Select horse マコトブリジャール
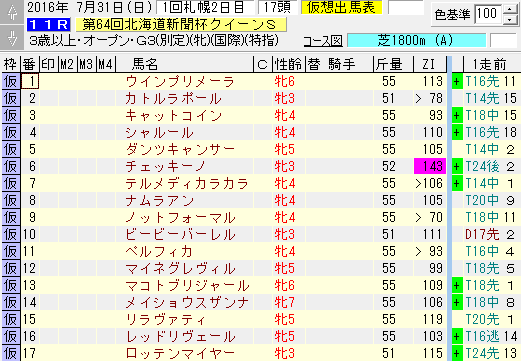Image resolution: width=521 pixels, height=361 pixels. (x=187, y=286)
